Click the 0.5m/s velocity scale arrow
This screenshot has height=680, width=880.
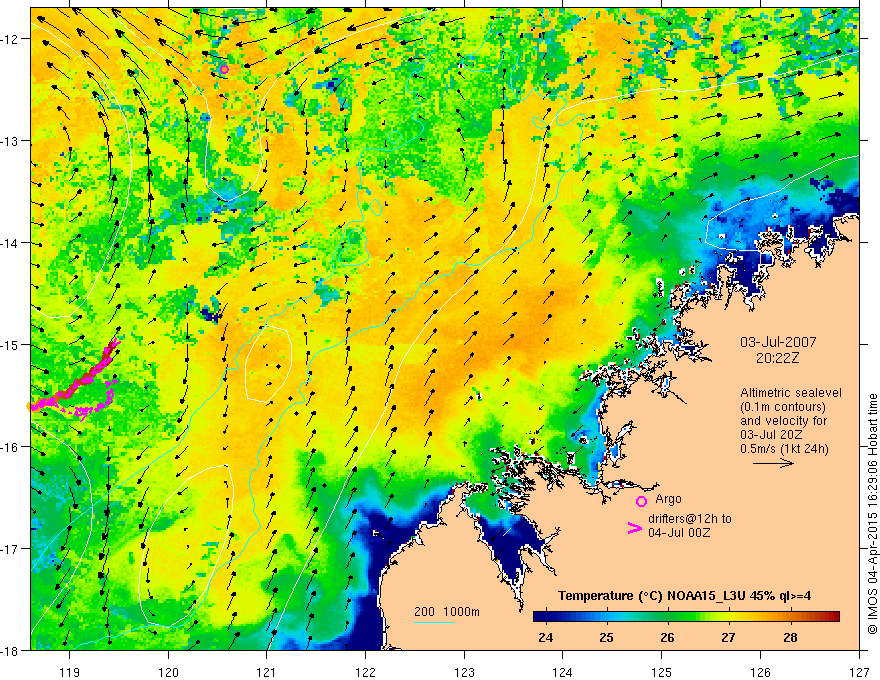[x=773, y=463]
